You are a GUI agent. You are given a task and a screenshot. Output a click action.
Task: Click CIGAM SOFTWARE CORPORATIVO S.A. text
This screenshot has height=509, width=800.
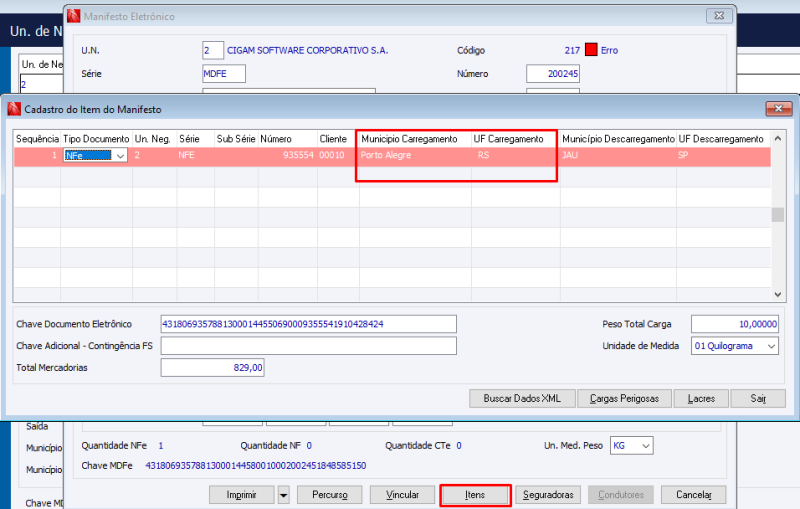click(x=308, y=50)
